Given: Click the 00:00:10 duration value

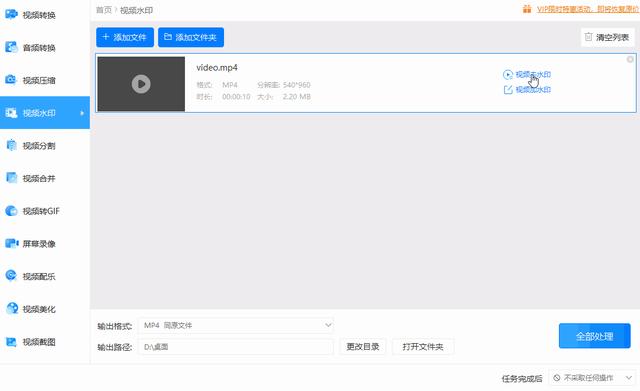Looking at the screenshot, I should click(236, 97).
